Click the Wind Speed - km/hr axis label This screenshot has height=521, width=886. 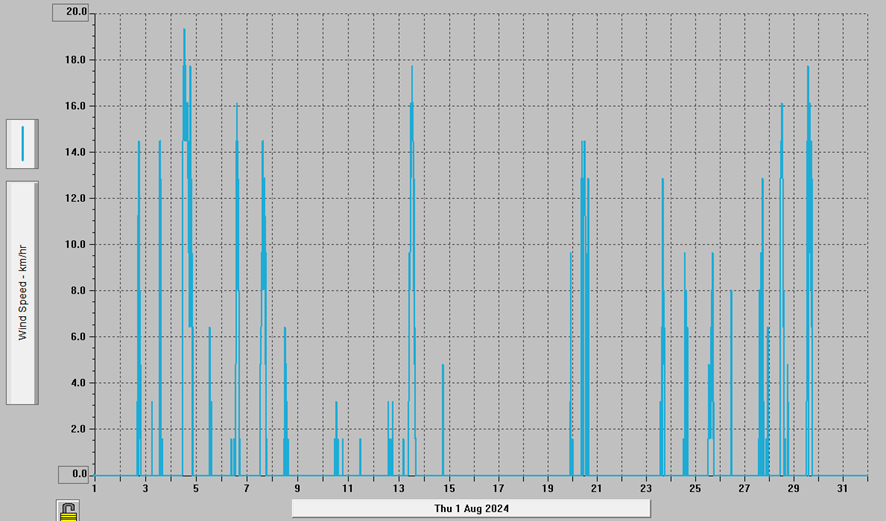click(x=22, y=293)
